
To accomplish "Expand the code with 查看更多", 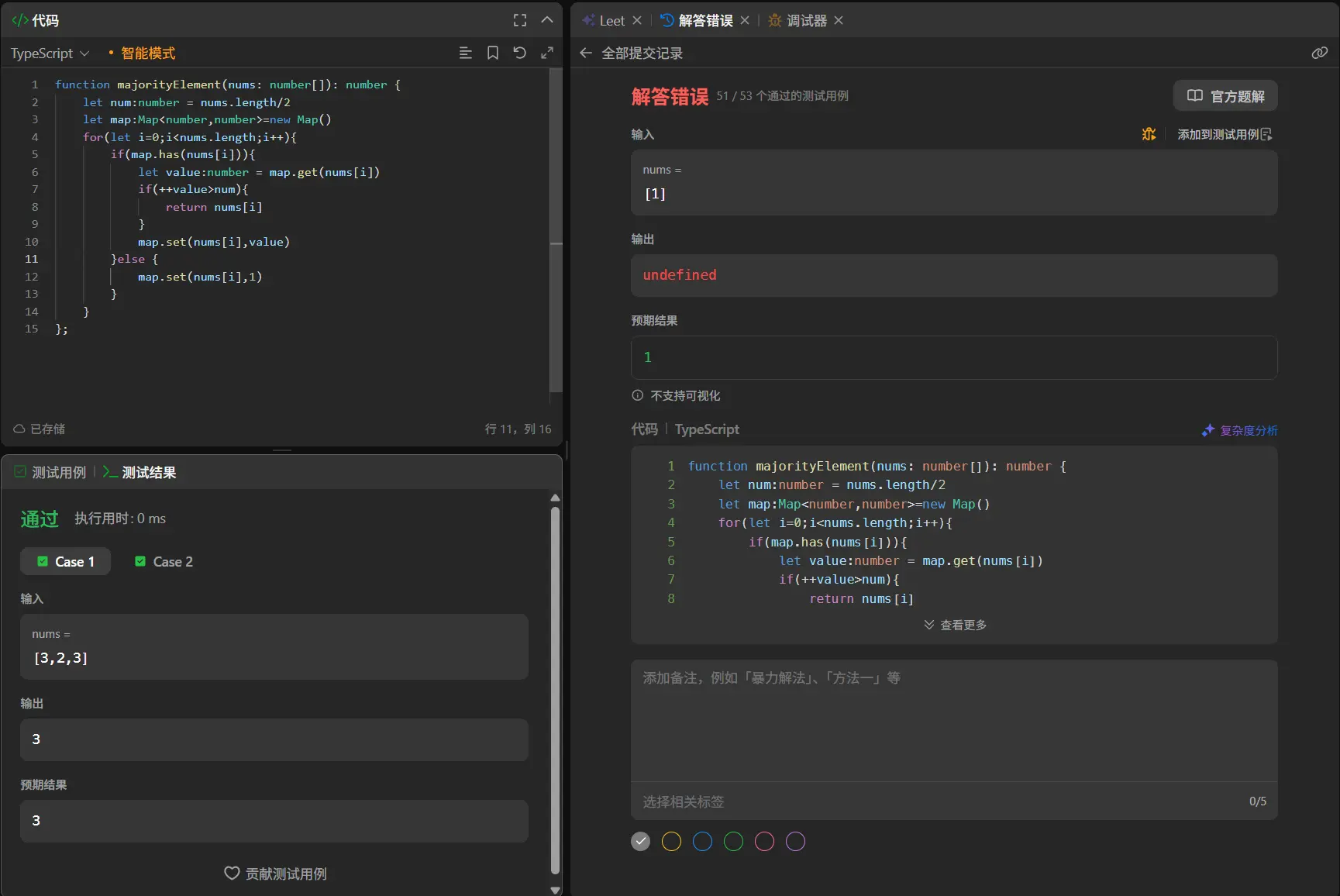I will tap(955, 625).
